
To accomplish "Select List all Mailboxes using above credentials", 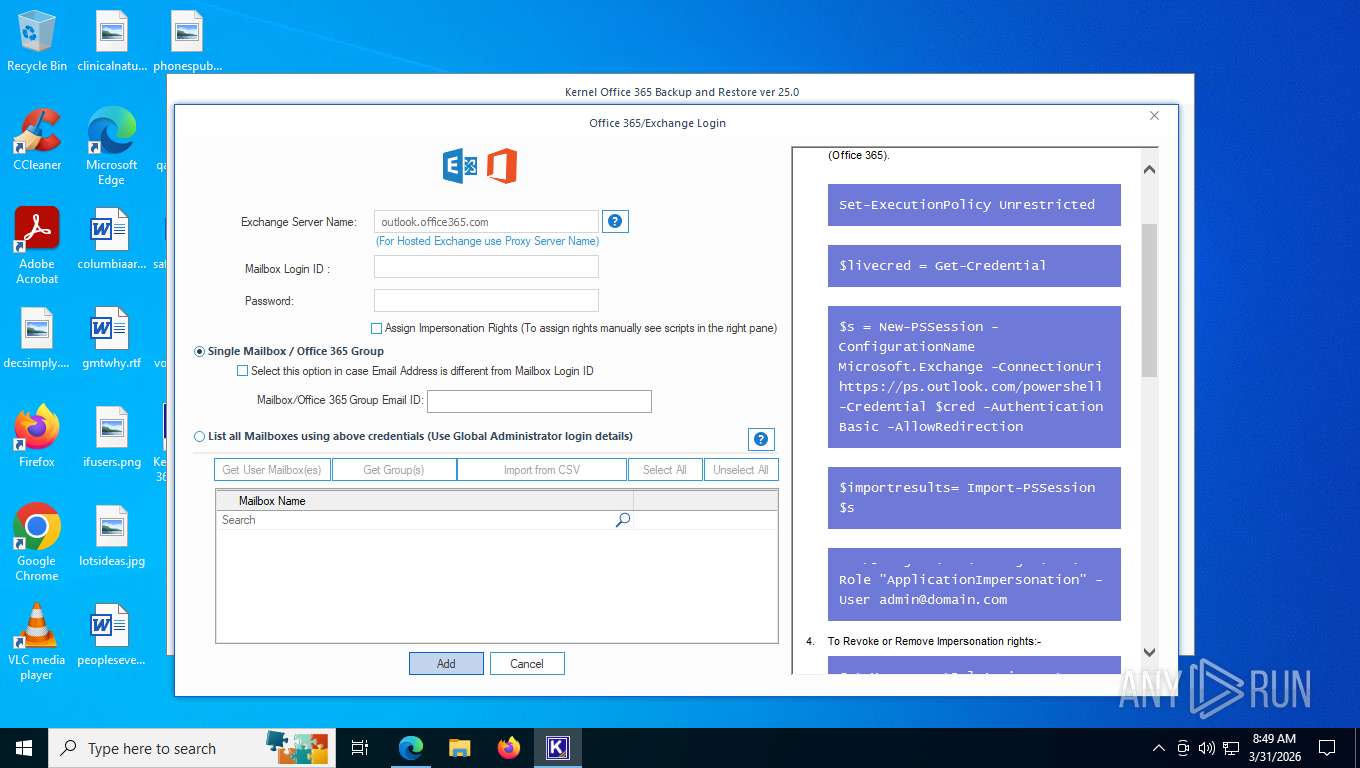I will point(199,436).
